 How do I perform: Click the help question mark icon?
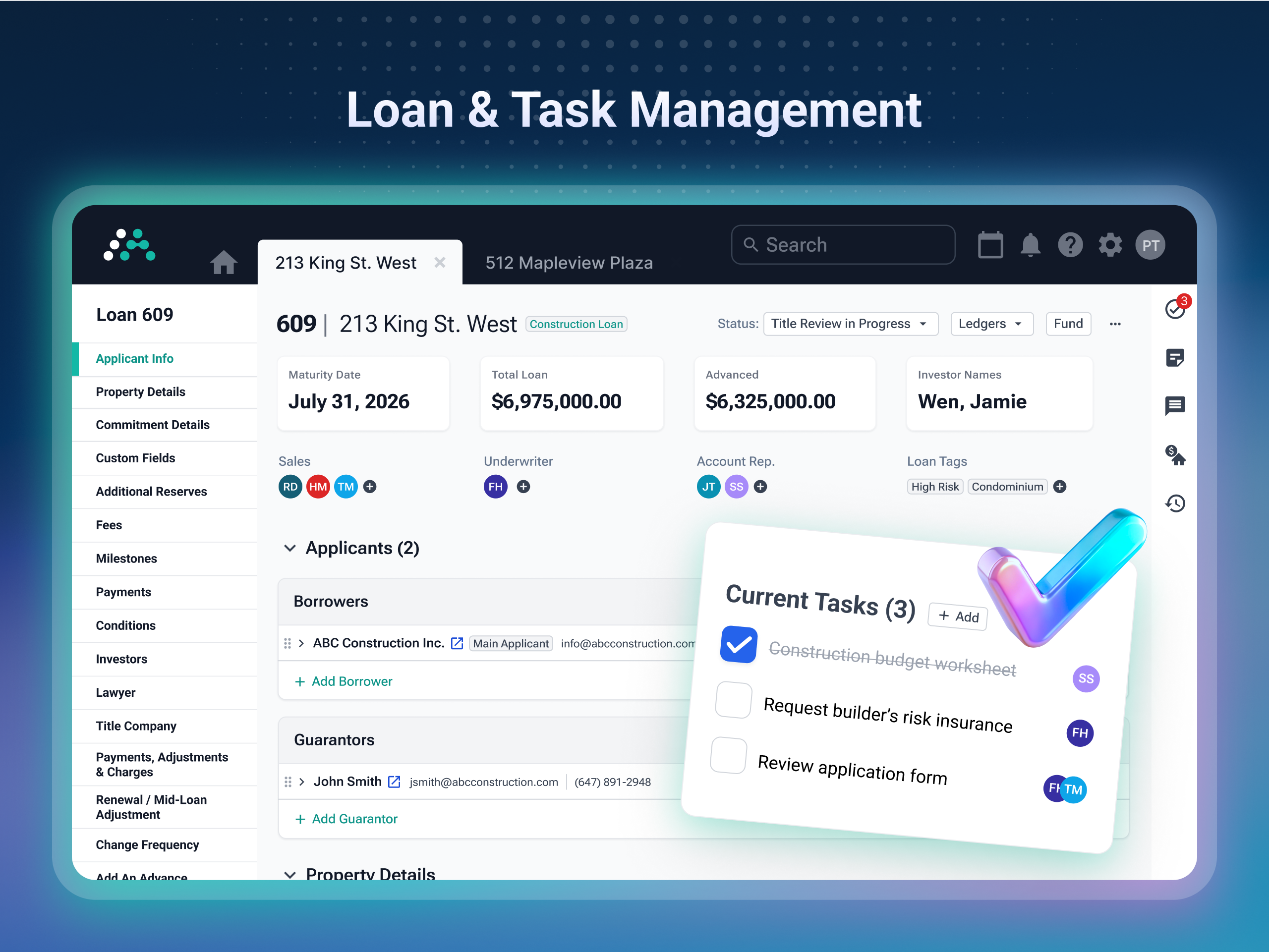pyautogui.click(x=1070, y=245)
